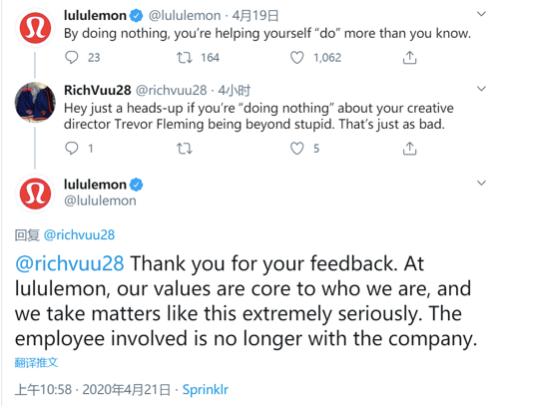The width and height of the screenshot is (534, 412).
Task: Open the 4月19日 timestamp on top tweet
Action: pos(255,16)
